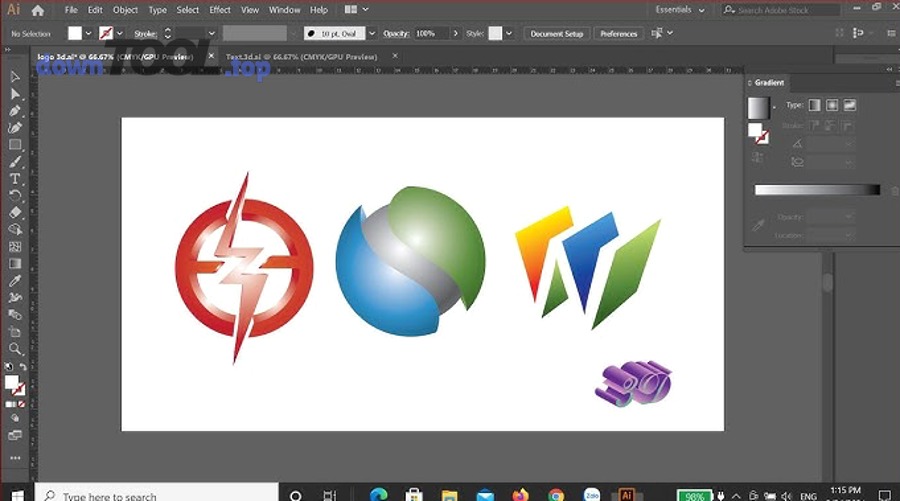Choose Radial gradient type
This screenshot has height=501, width=900.
point(832,105)
